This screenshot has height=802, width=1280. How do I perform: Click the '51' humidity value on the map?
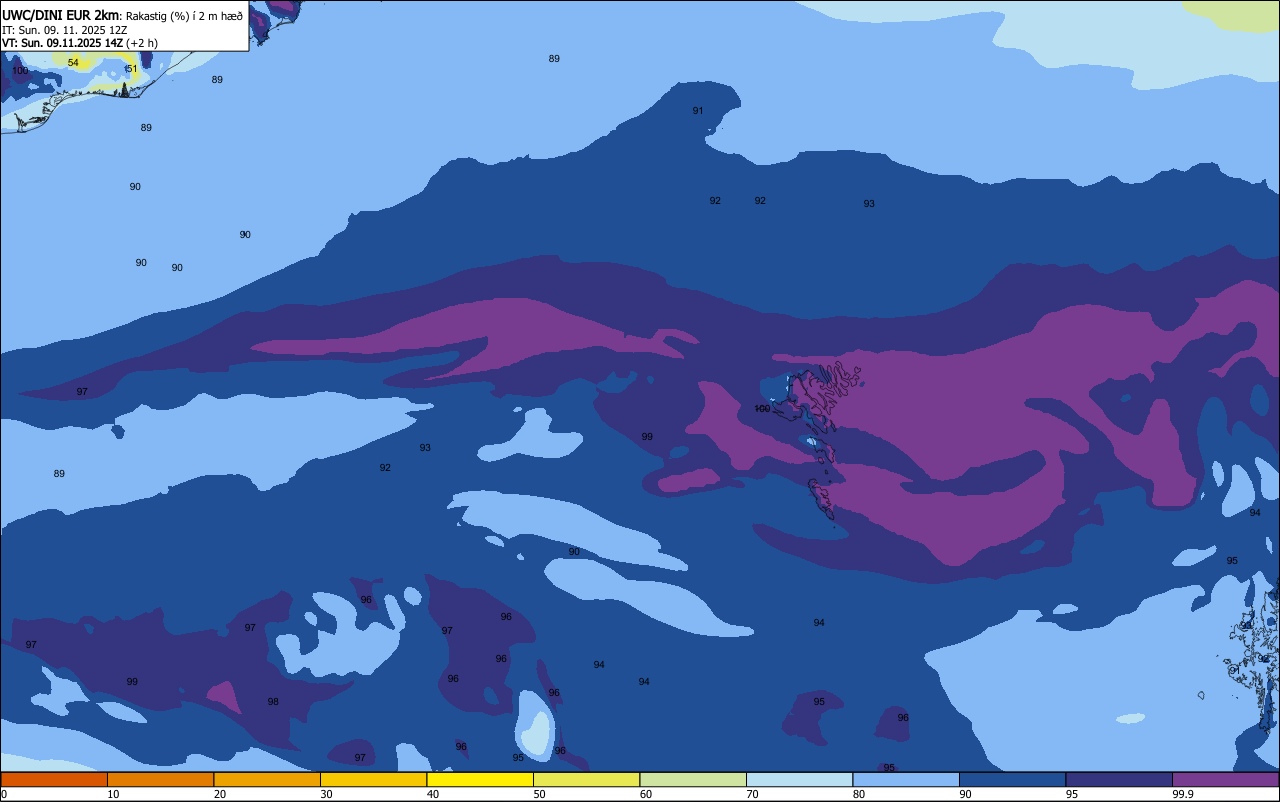click(x=131, y=69)
